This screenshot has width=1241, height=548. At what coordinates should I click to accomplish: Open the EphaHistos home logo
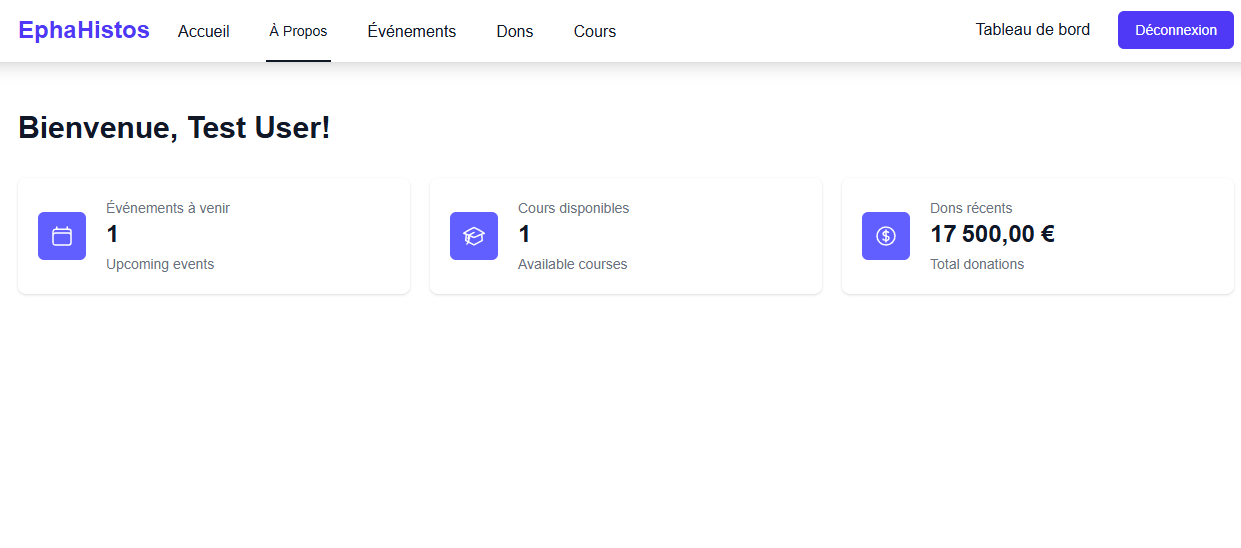84,30
